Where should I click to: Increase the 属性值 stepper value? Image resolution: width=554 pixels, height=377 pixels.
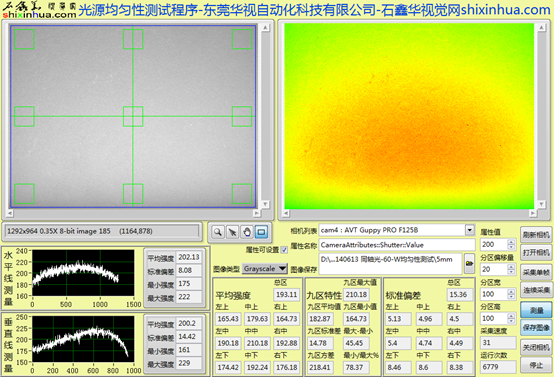pyautogui.click(x=511, y=242)
